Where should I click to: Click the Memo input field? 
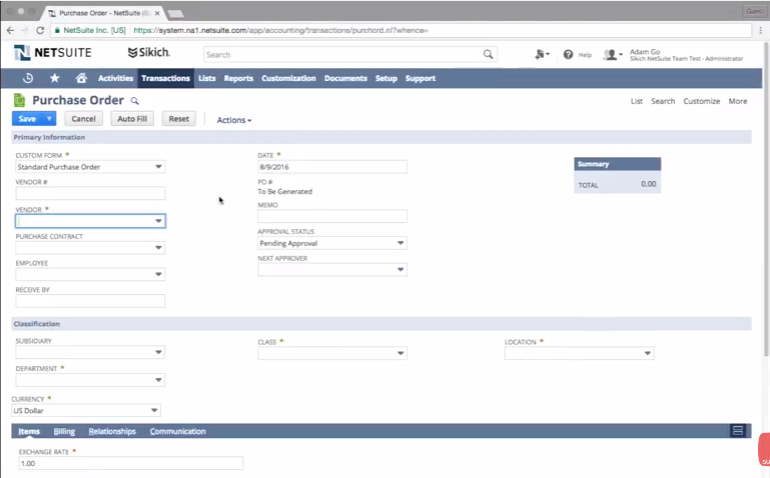click(x=332, y=216)
